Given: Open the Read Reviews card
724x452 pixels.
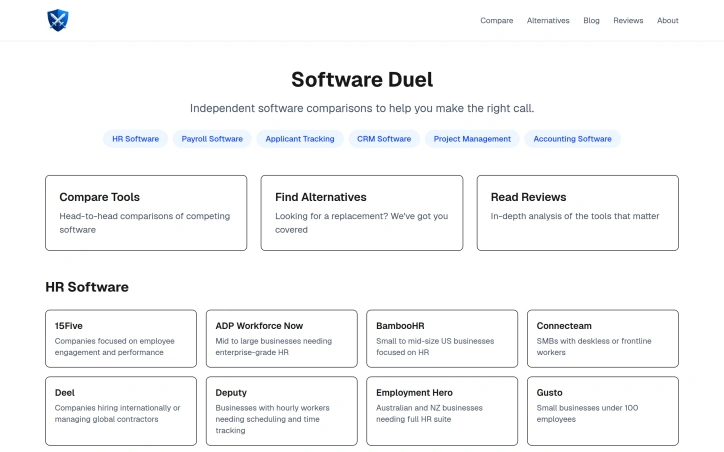Looking at the screenshot, I should tap(578, 213).
